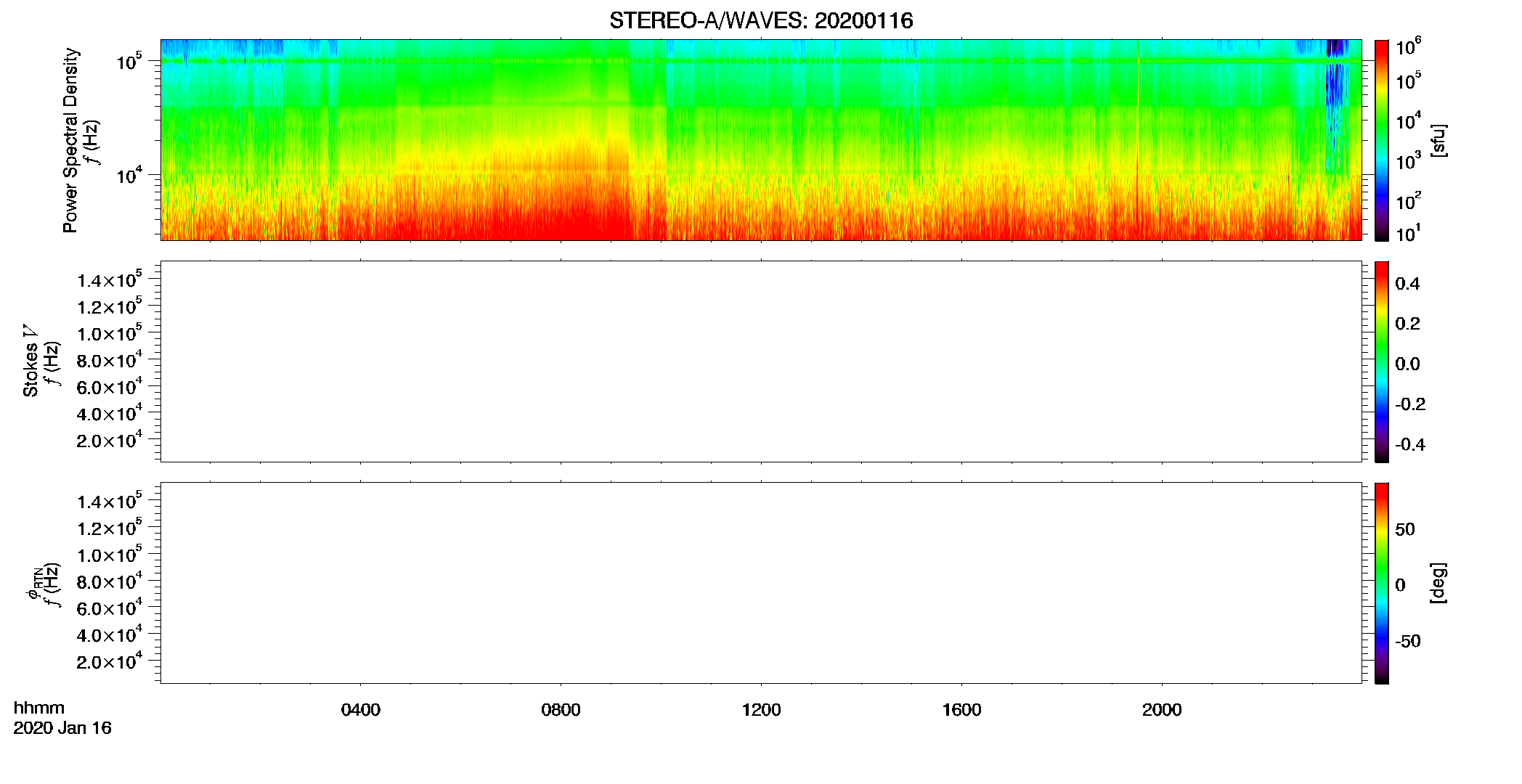Click the Stokes V axis label

[x=30, y=361]
